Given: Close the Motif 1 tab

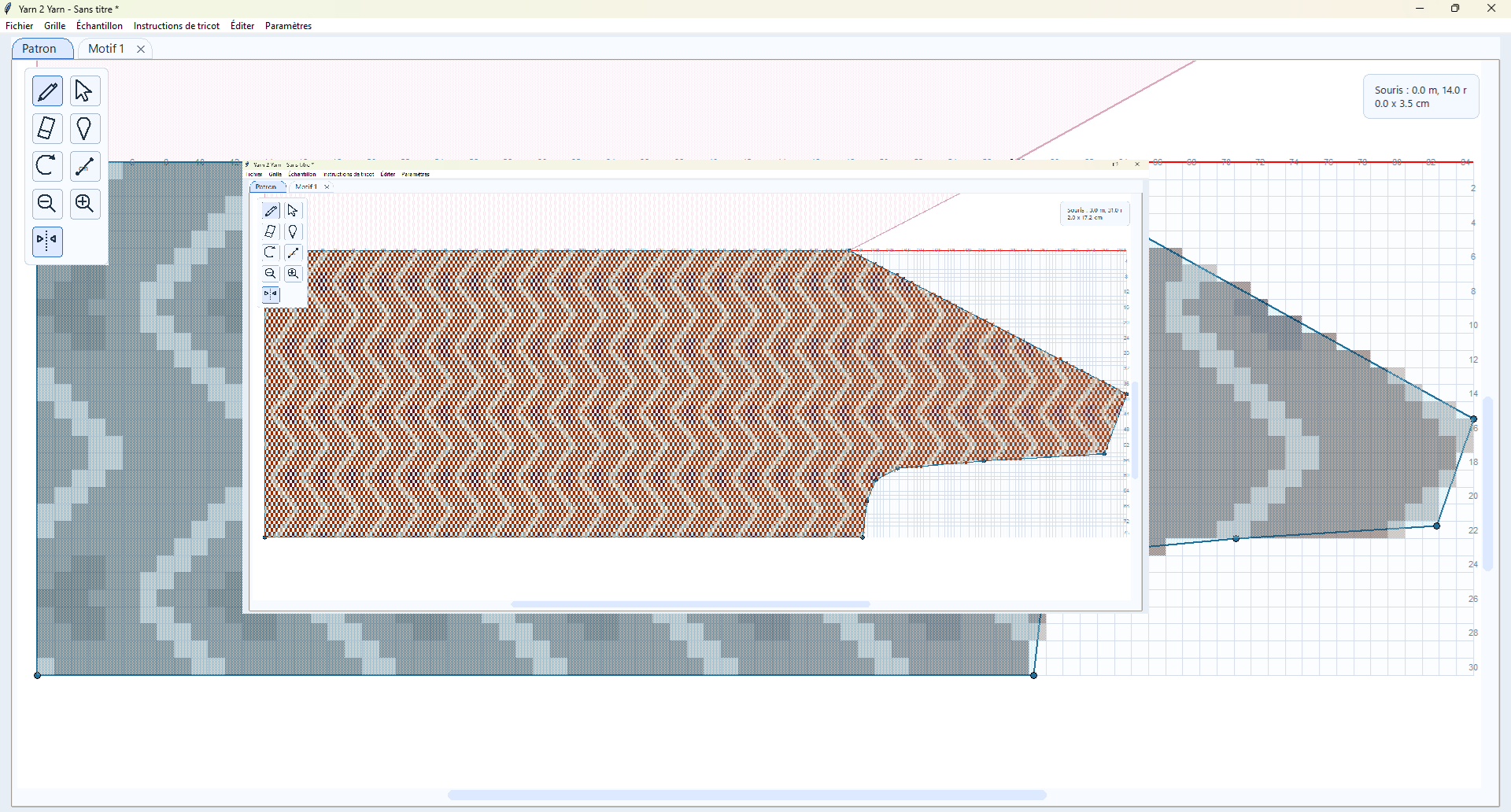Looking at the screenshot, I should pos(141,49).
